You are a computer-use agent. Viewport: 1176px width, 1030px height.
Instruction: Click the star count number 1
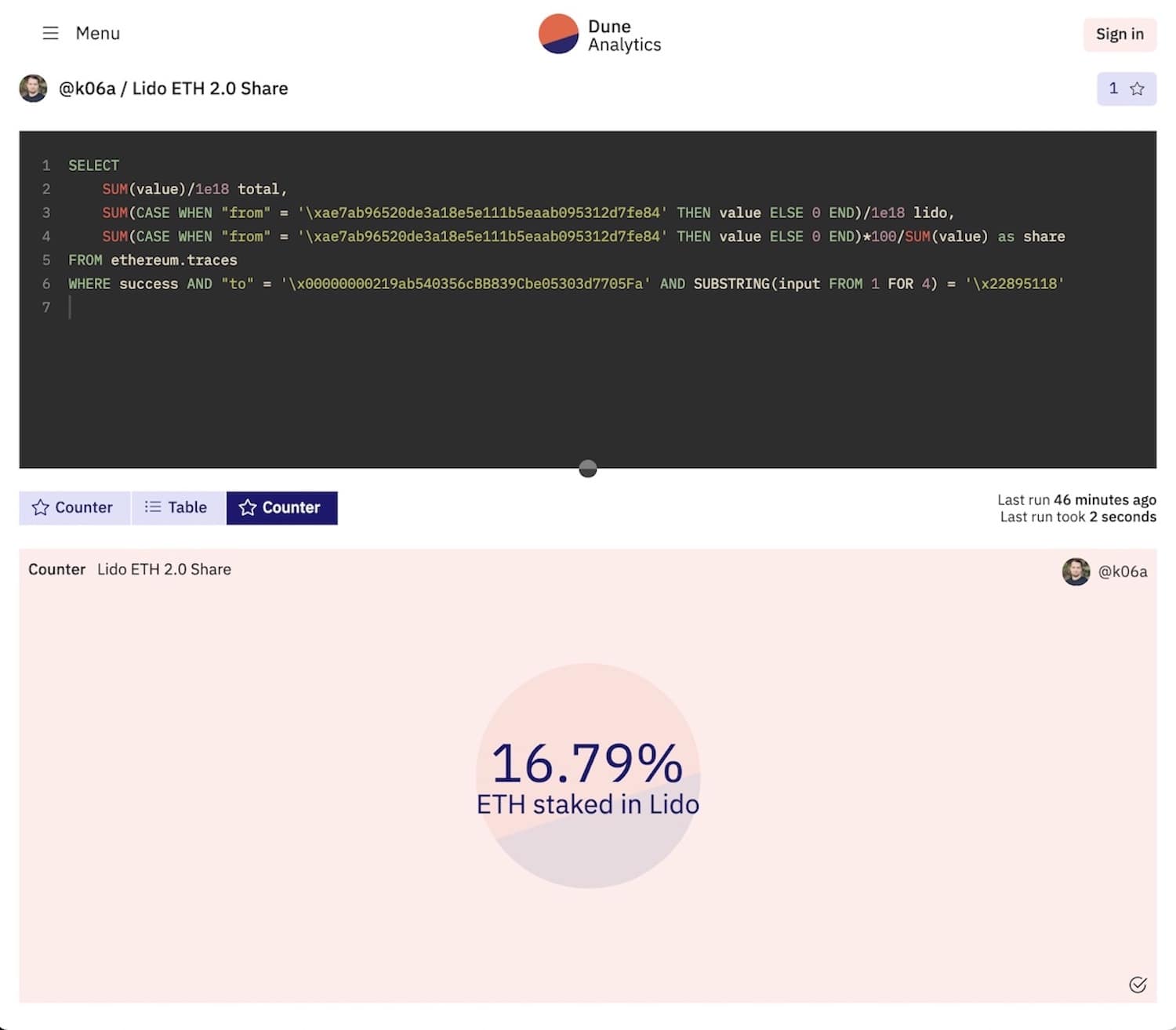coord(1113,89)
